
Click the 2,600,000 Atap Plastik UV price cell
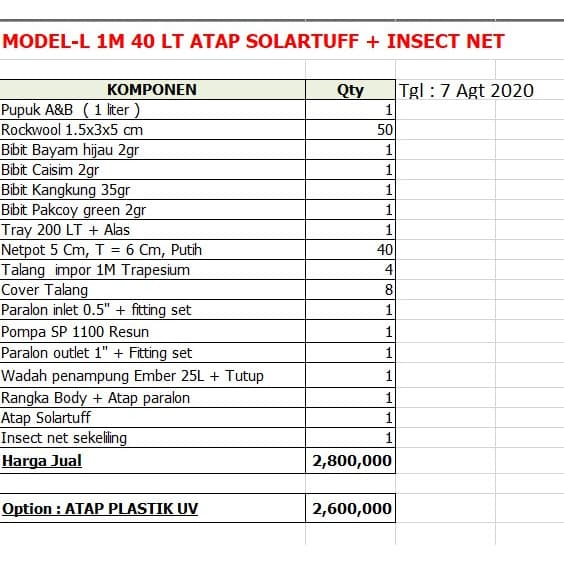[350, 508]
